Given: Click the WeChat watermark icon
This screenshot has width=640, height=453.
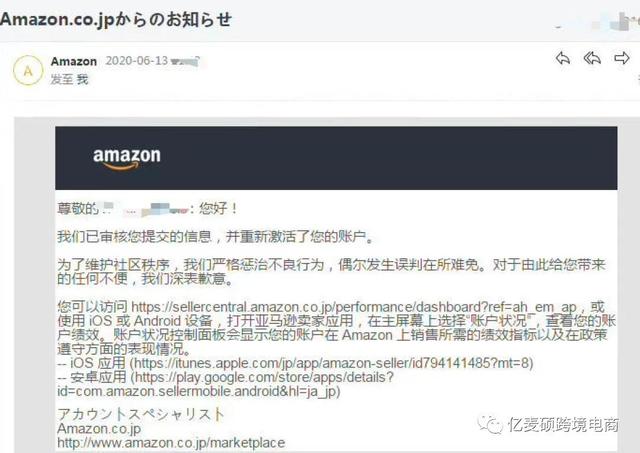Looking at the screenshot, I should click(x=490, y=424).
